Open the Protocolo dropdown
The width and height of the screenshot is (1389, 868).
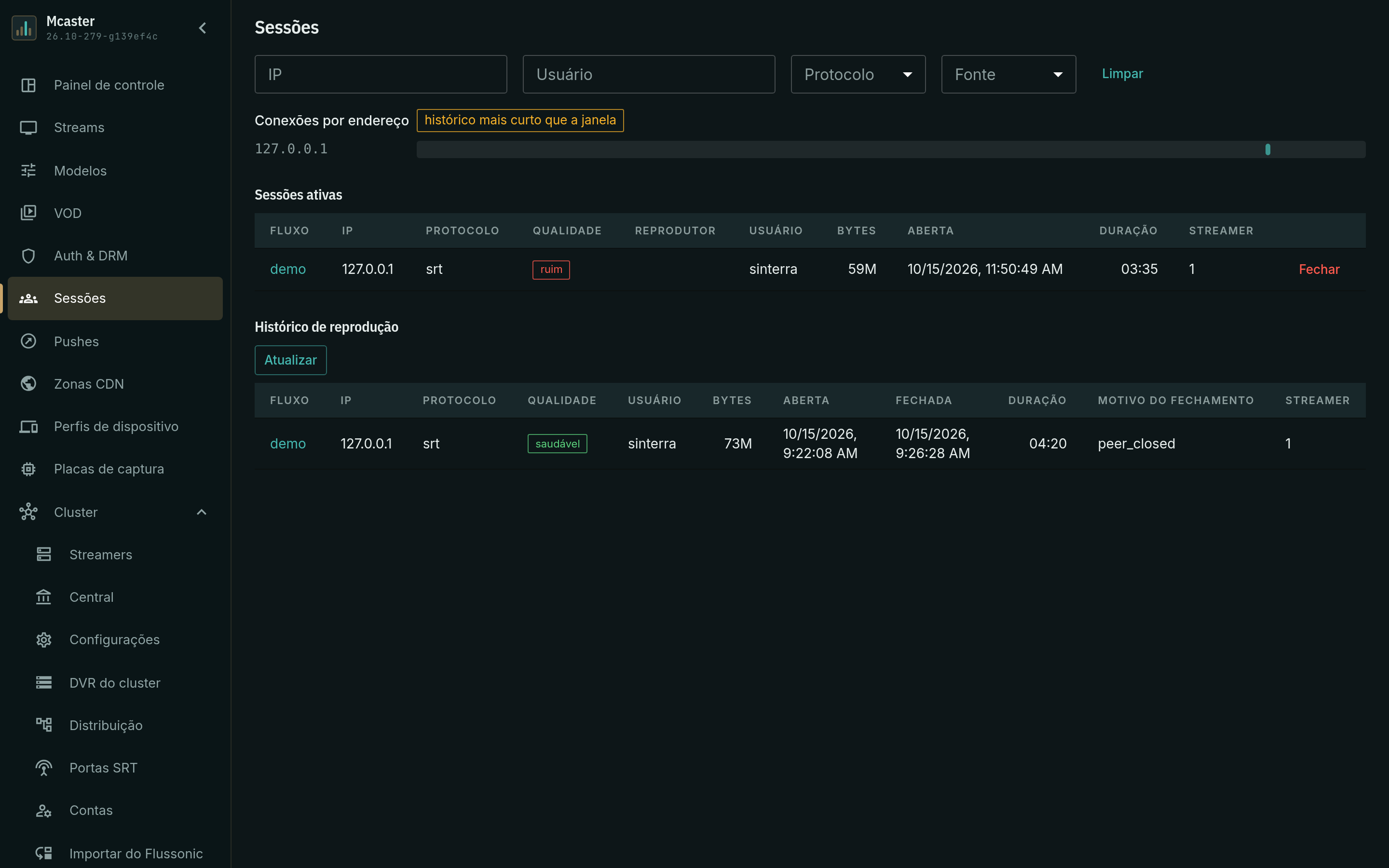pos(858,74)
